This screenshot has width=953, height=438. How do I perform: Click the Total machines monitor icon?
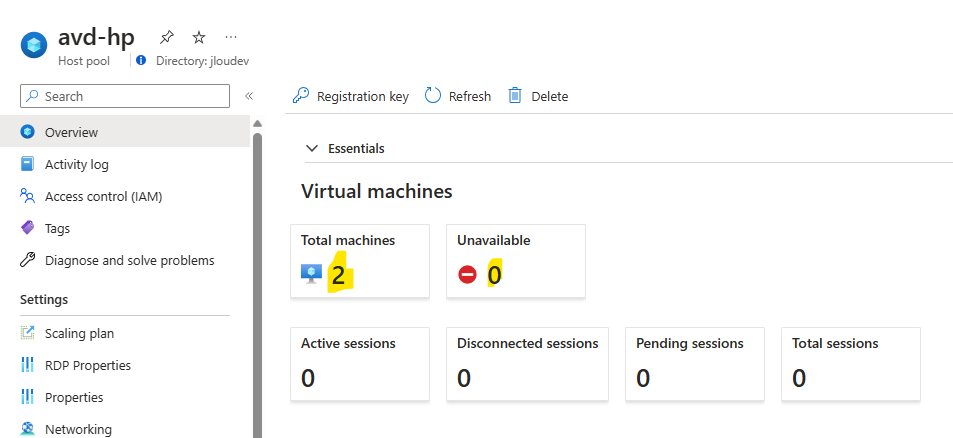(312, 275)
